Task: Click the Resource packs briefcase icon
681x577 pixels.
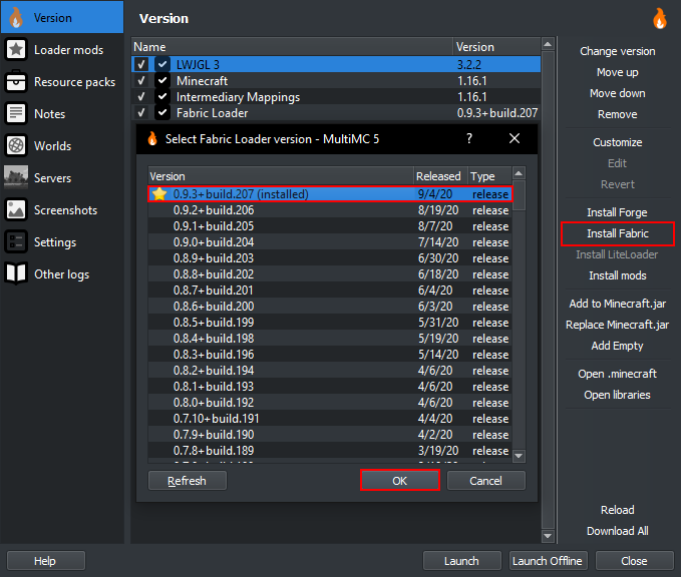Action: (16, 82)
